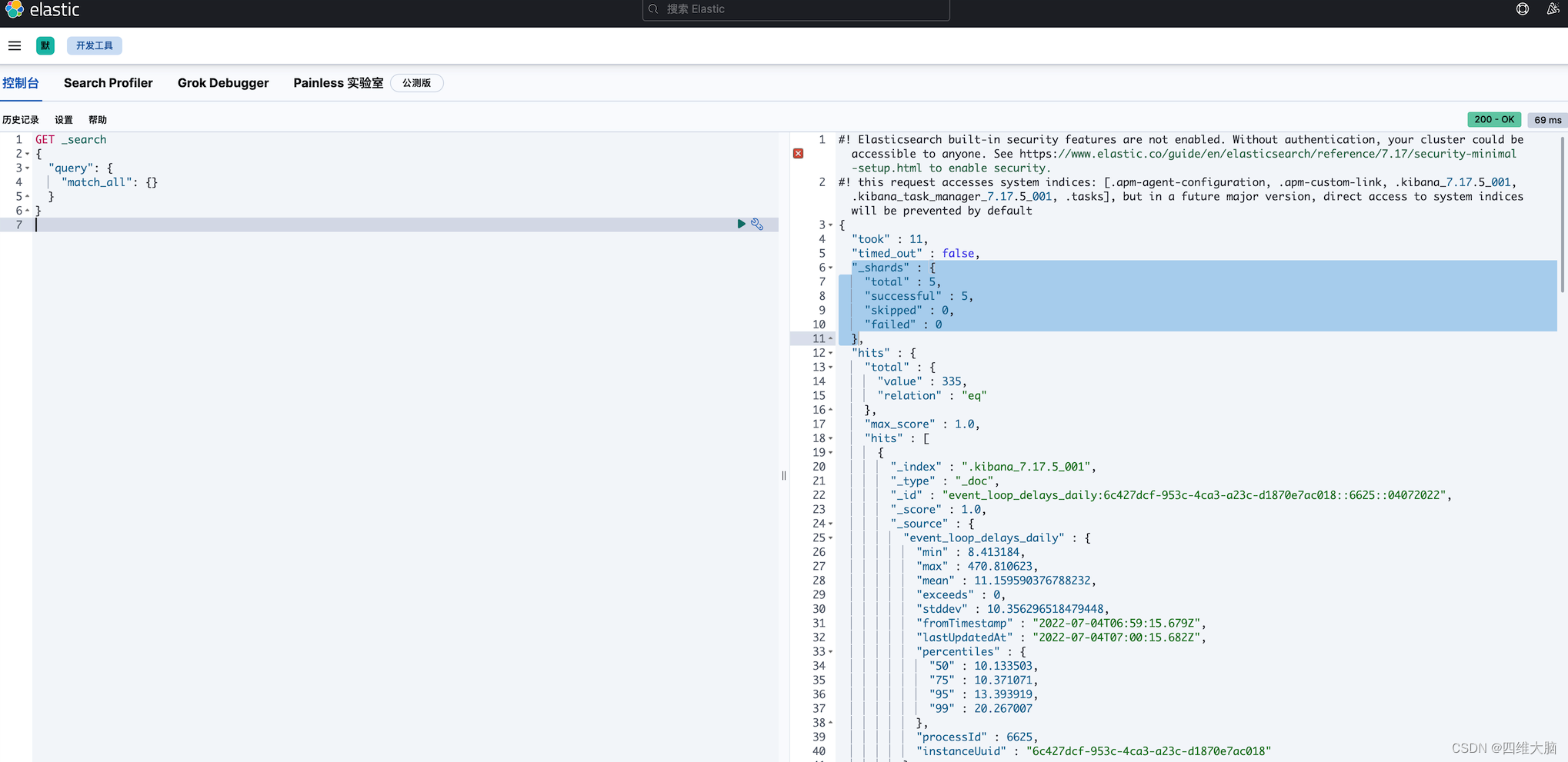The image size is (1568, 762).
Task: Click the "match_all": {} line in editor
Action: 109,182
